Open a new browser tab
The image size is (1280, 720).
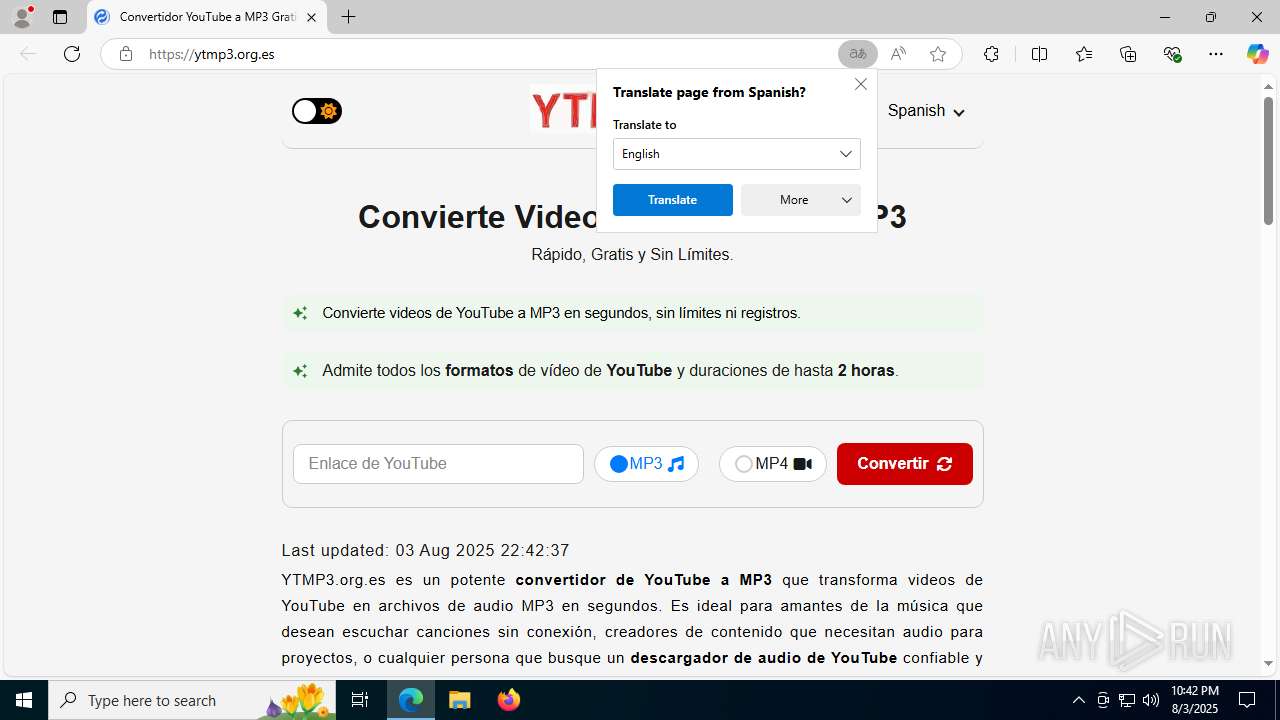click(x=348, y=17)
